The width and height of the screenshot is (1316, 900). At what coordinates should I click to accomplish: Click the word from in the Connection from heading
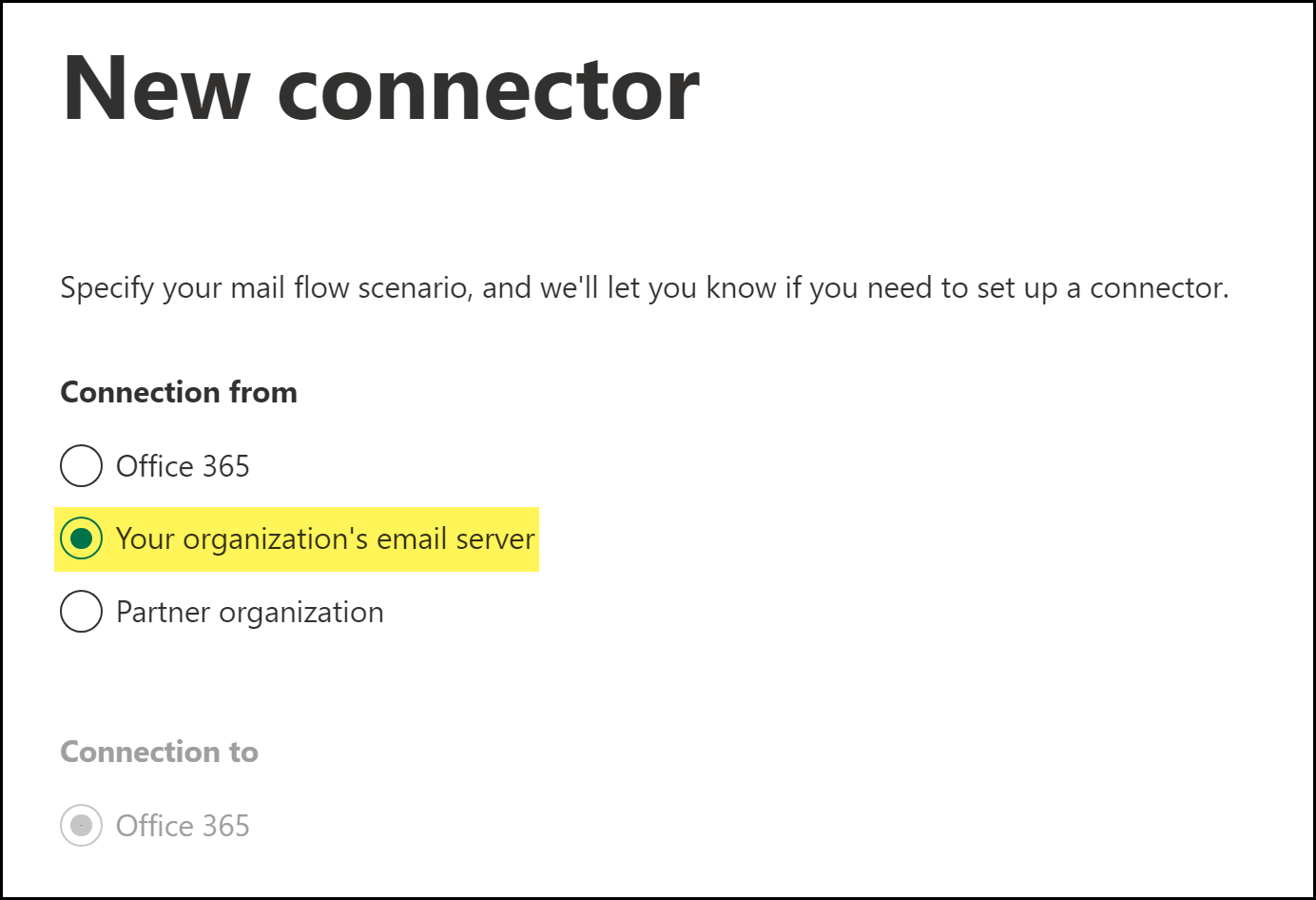click(263, 392)
